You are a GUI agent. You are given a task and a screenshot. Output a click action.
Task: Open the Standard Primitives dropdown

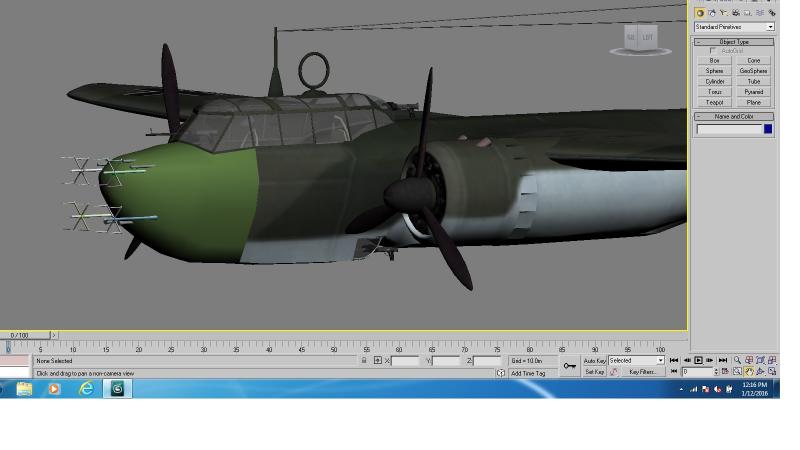(734, 27)
